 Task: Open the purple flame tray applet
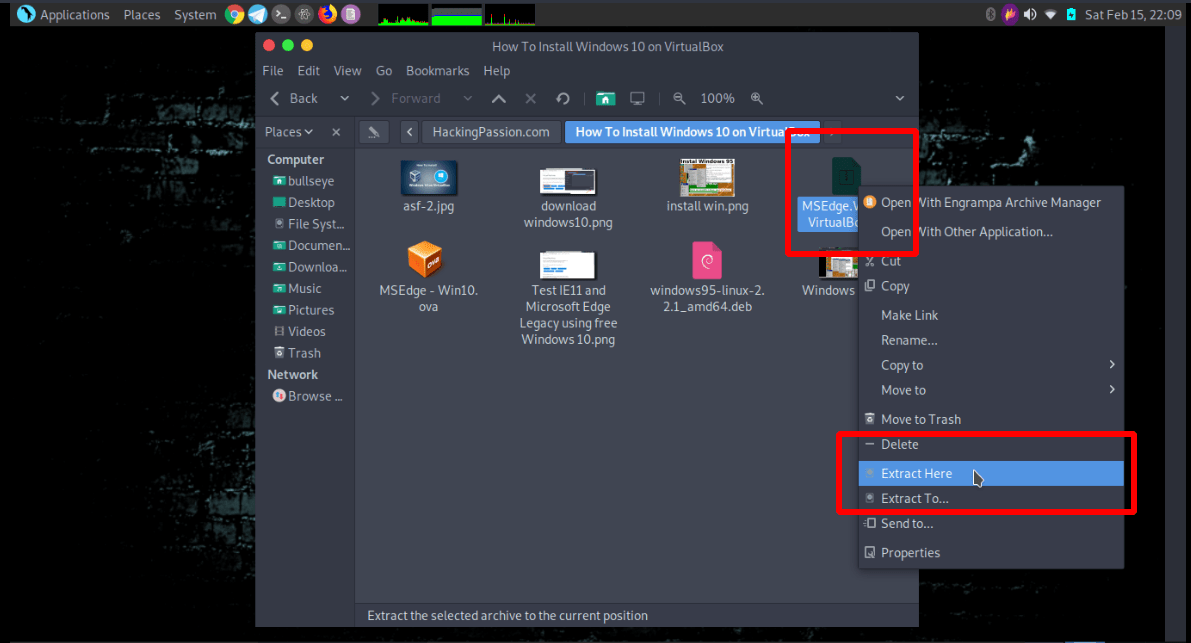tap(1009, 14)
